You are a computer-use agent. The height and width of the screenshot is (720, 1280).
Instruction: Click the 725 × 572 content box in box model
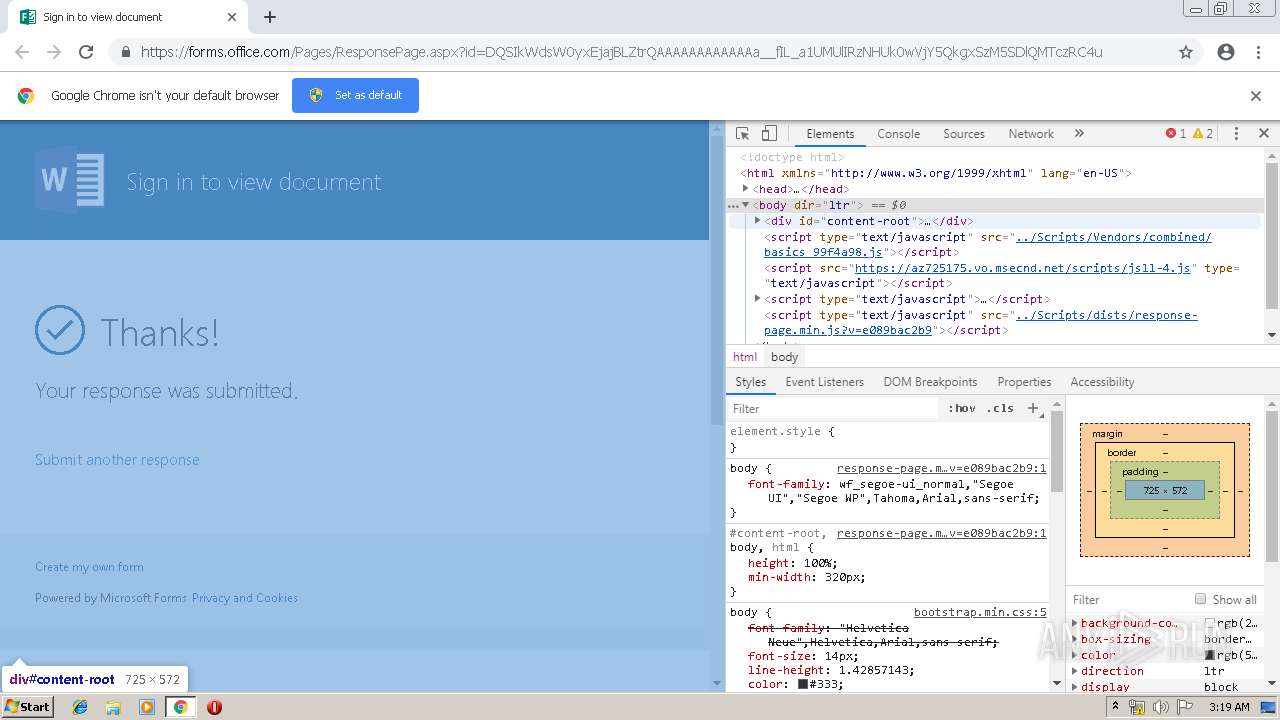[x=1165, y=491]
